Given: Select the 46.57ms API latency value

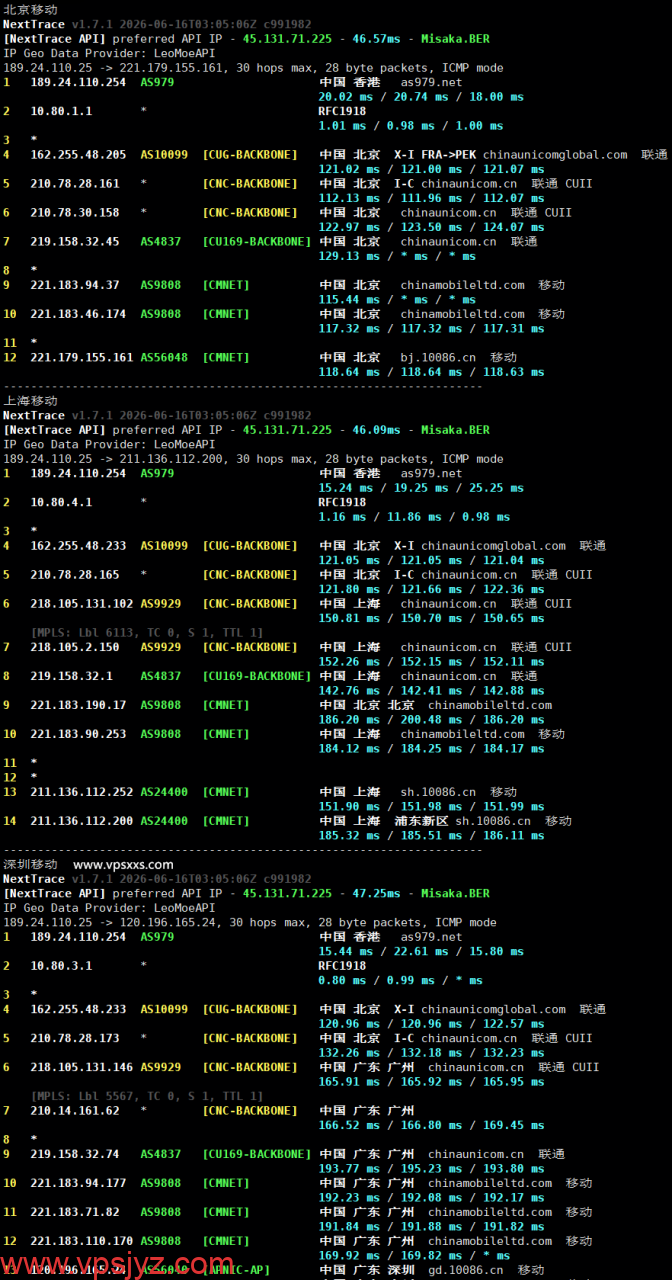Looking at the screenshot, I should 377,38.
